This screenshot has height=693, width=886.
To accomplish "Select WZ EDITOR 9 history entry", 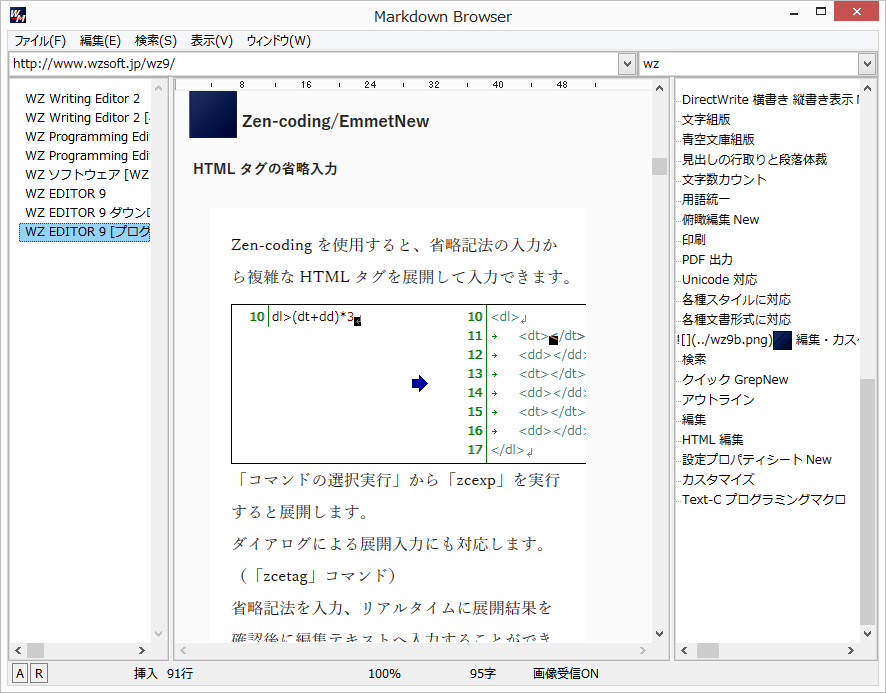I will [x=66, y=194].
